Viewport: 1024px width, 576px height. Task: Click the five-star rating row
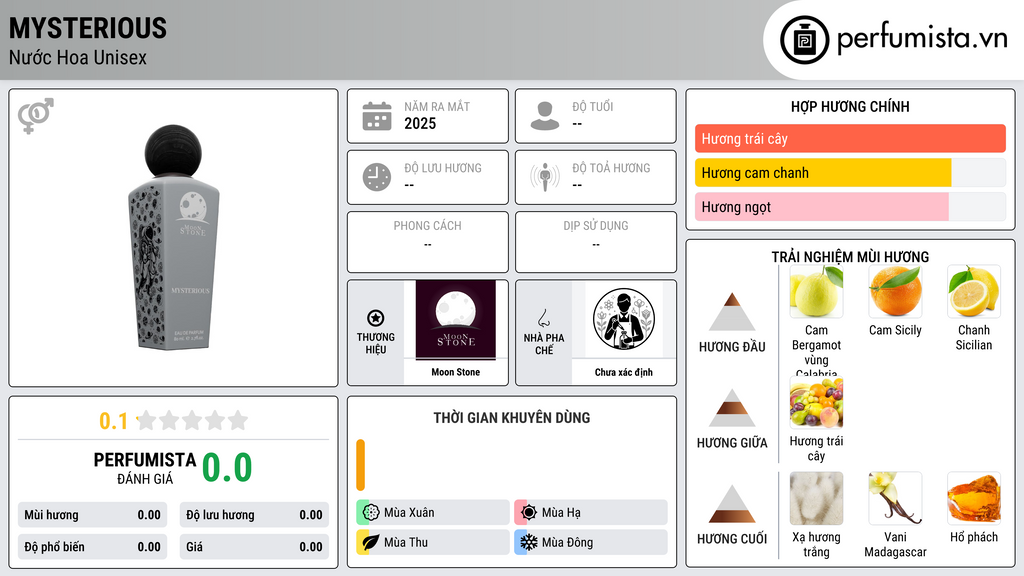click(x=193, y=420)
